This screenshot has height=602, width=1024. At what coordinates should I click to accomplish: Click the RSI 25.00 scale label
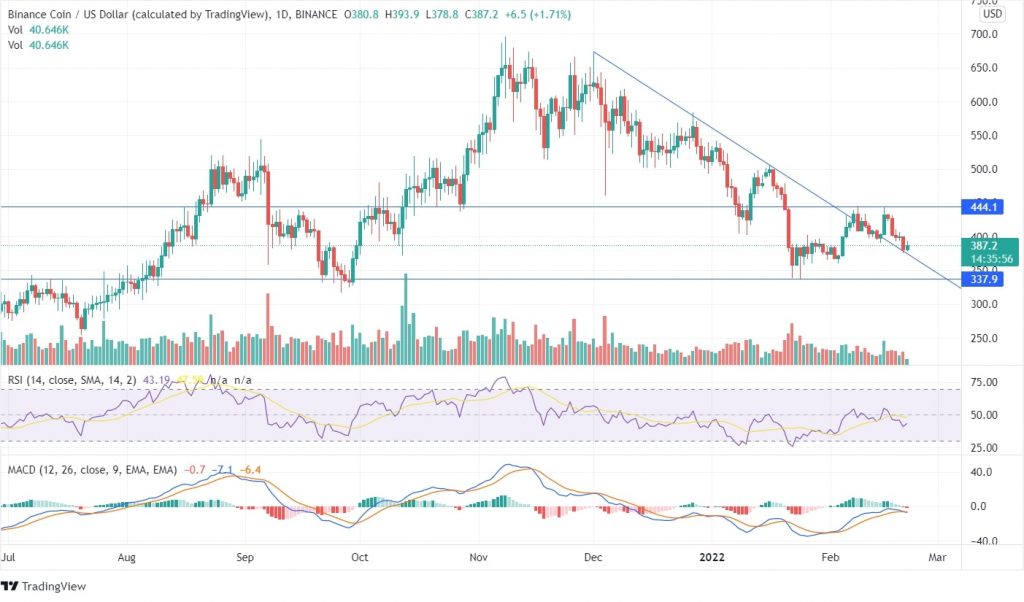tap(984, 448)
